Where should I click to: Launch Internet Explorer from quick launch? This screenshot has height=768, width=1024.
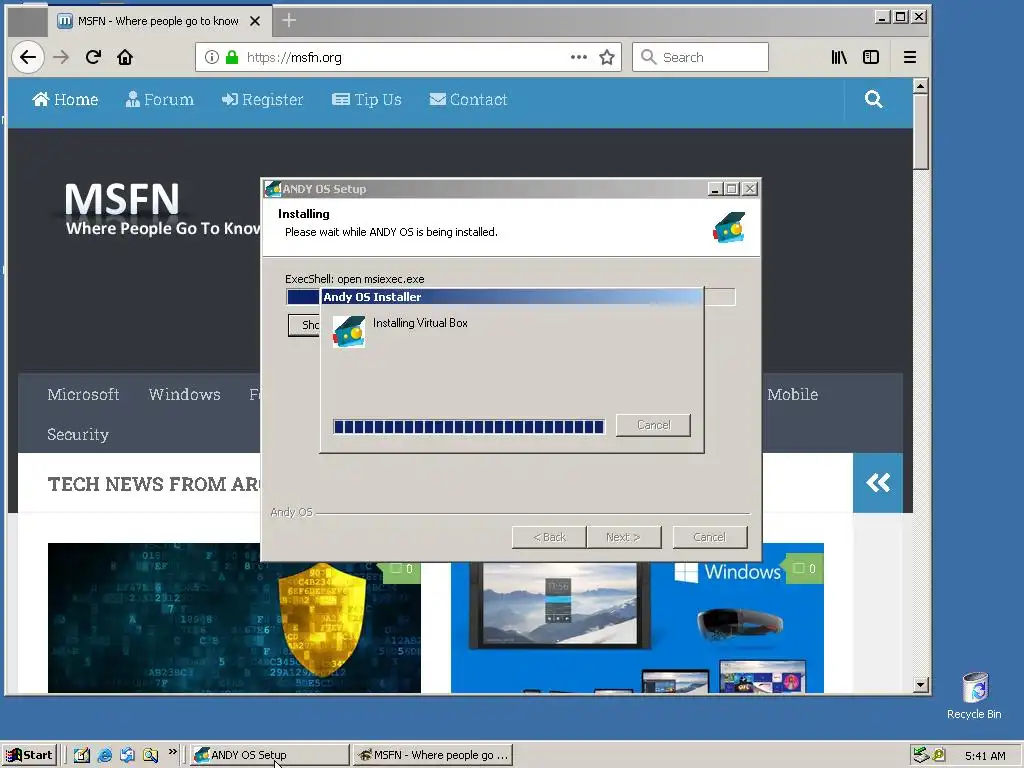click(104, 755)
